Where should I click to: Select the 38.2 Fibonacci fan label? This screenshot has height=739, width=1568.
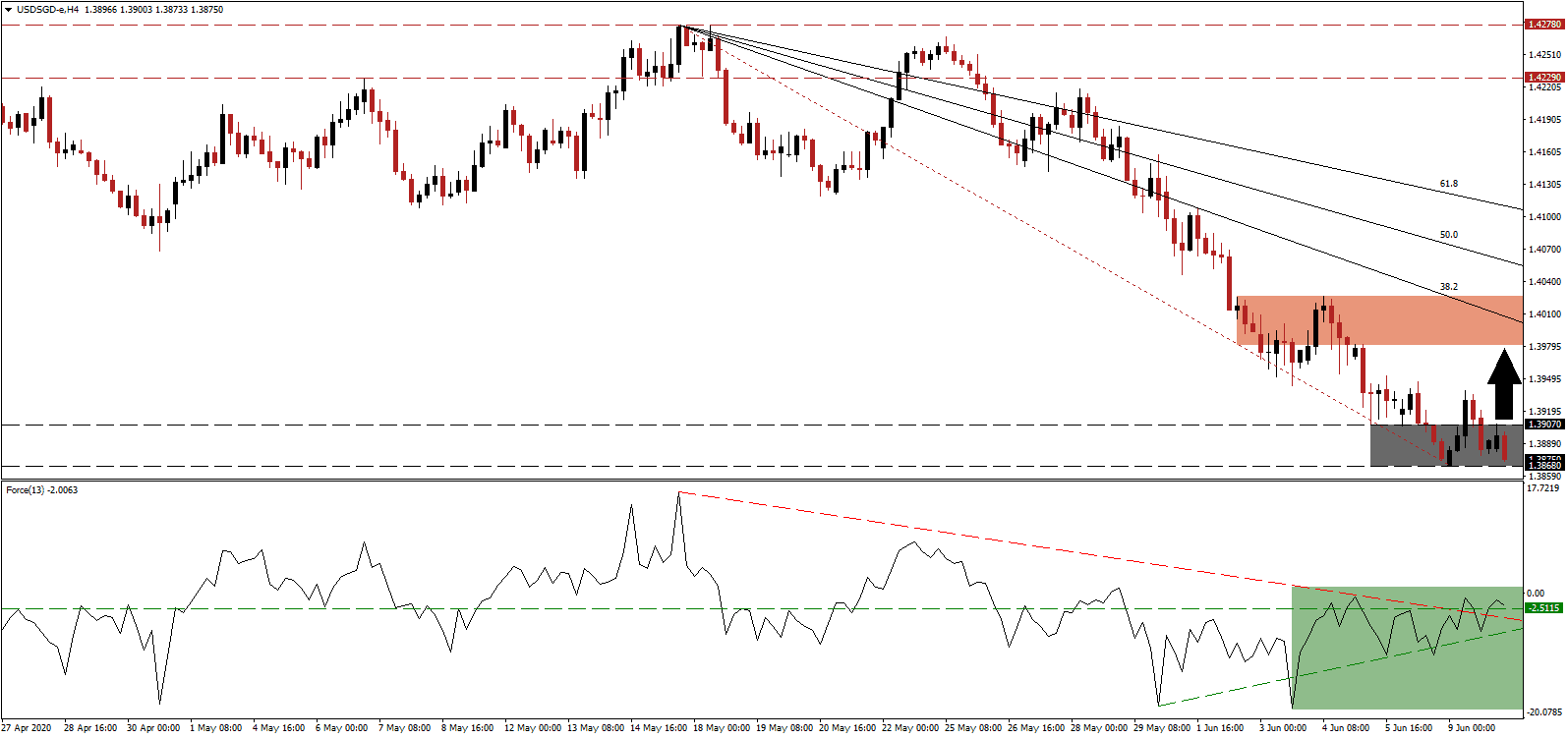click(x=1448, y=287)
